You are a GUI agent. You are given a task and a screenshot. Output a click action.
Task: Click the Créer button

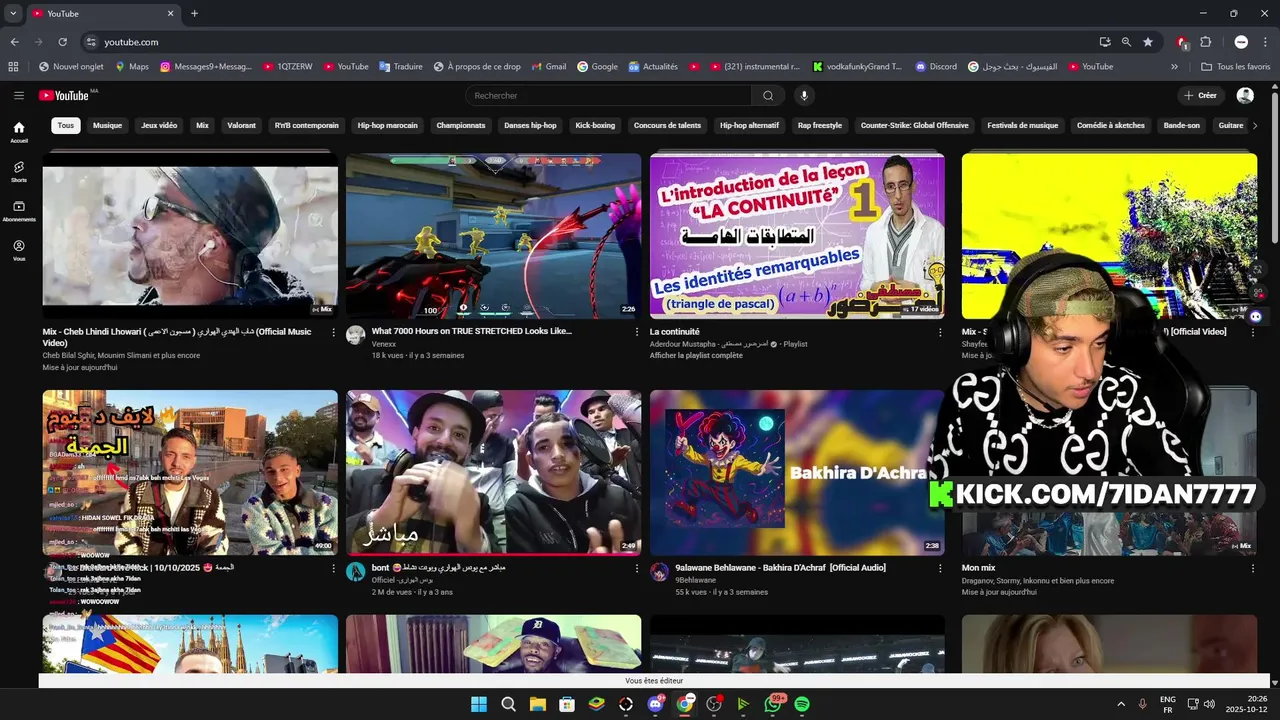pyautogui.click(x=1200, y=95)
